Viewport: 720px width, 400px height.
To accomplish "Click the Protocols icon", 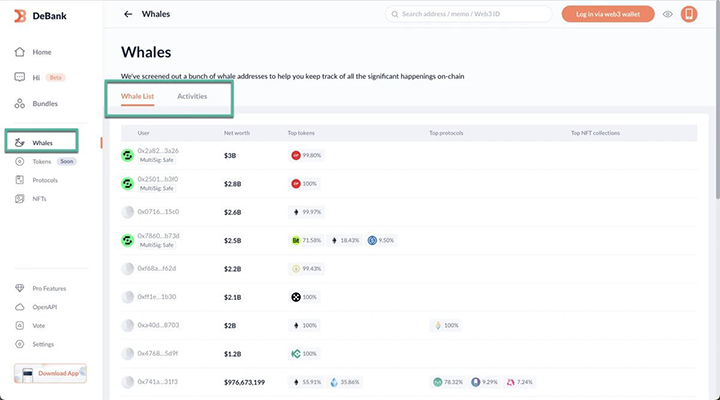I will point(19,180).
